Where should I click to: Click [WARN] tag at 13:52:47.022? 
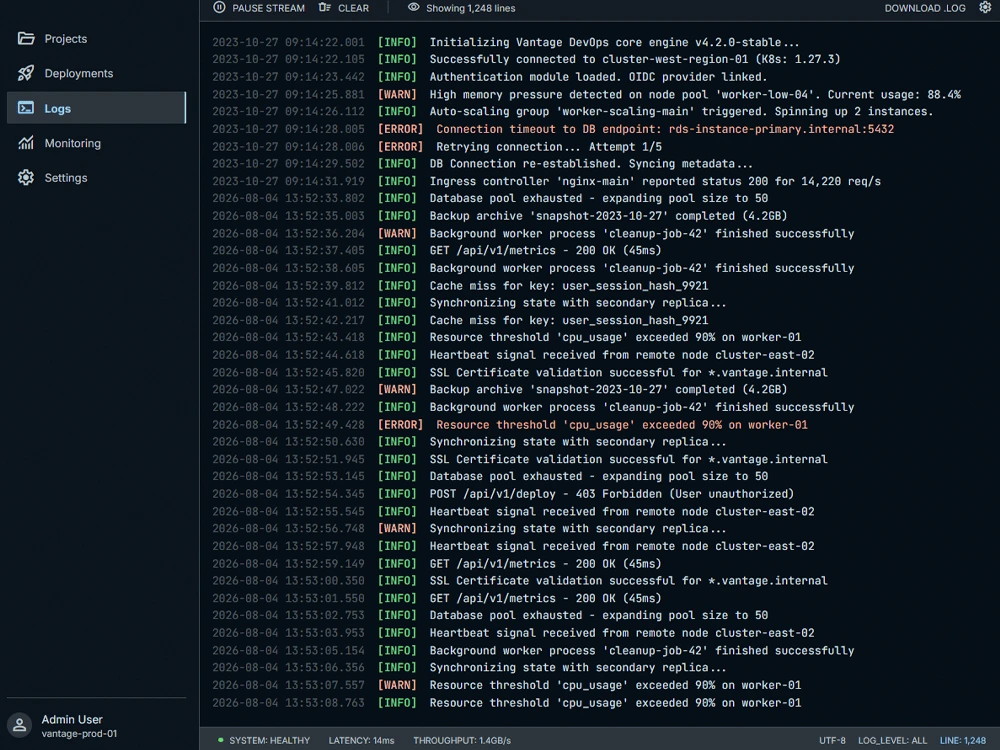point(397,390)
